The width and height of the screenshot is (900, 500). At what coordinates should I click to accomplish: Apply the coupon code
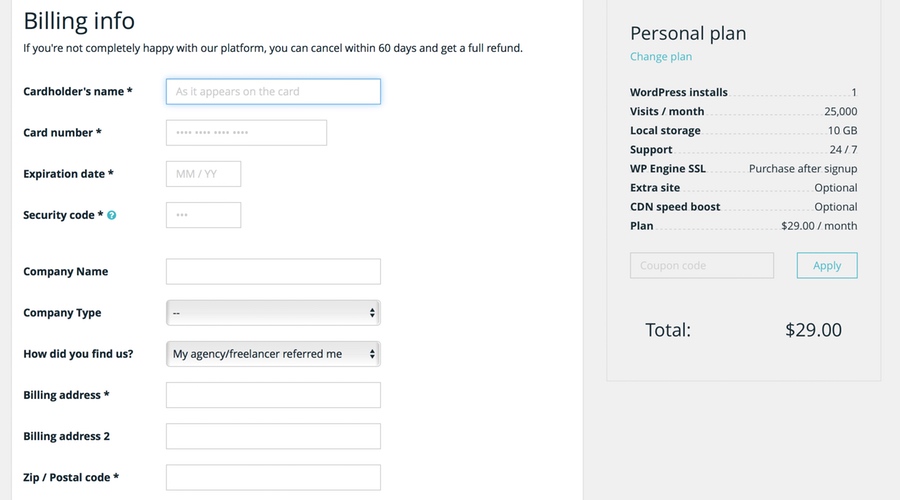827,265
